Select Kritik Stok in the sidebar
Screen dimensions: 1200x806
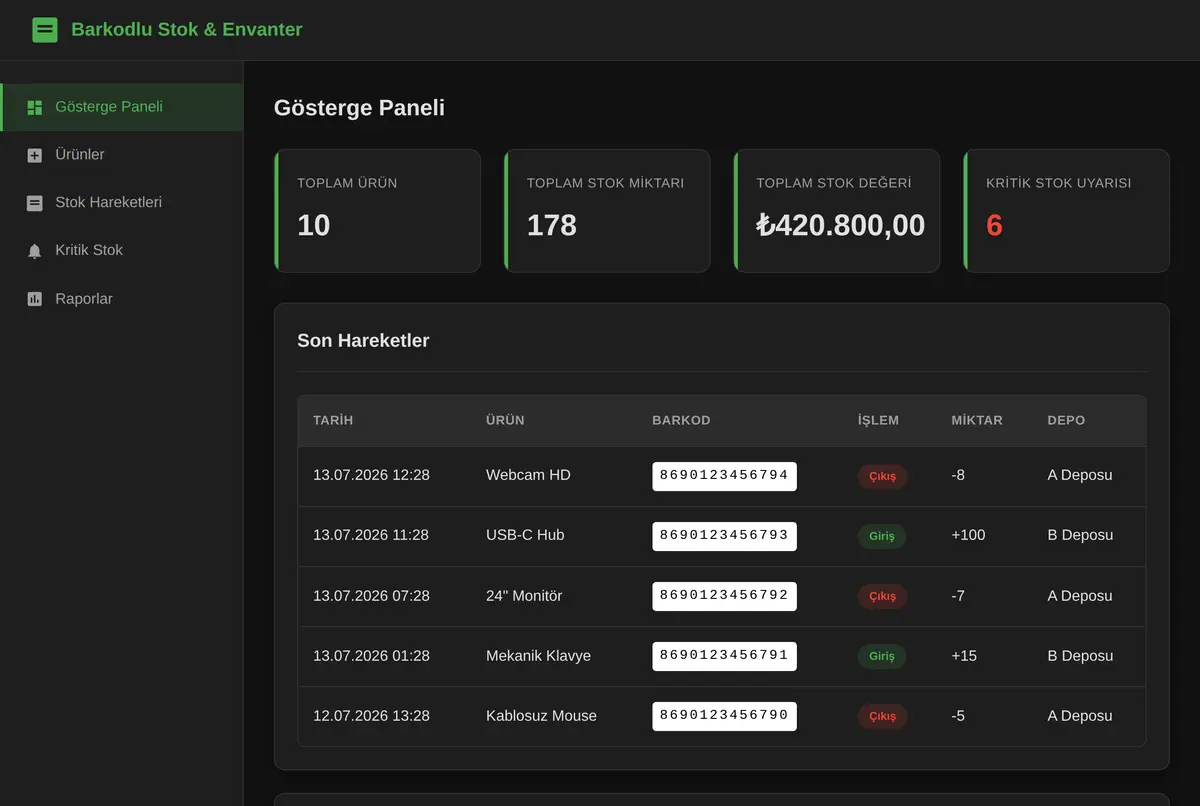[x=122, y=251]
